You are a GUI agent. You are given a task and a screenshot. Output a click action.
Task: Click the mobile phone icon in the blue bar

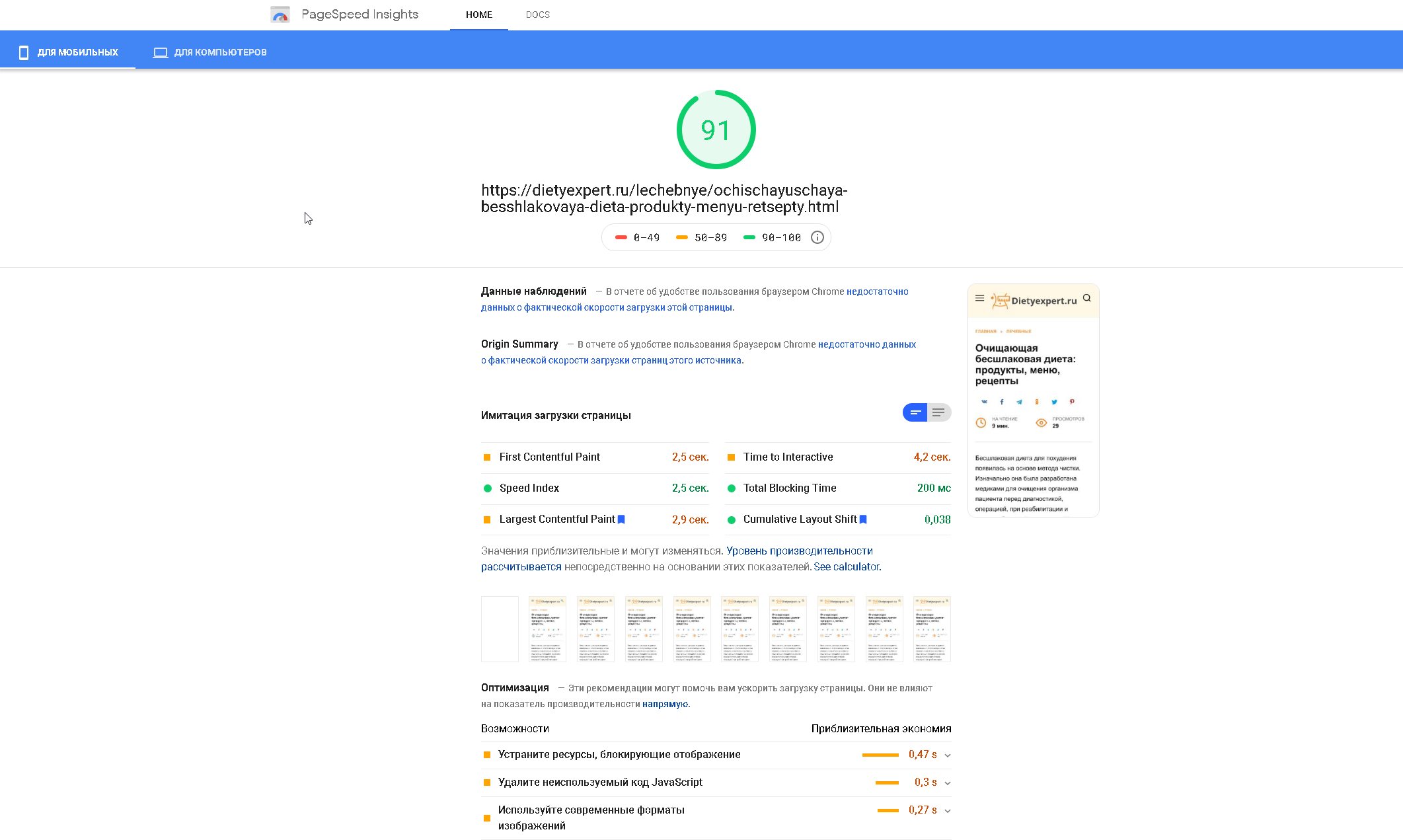[24, 52]
